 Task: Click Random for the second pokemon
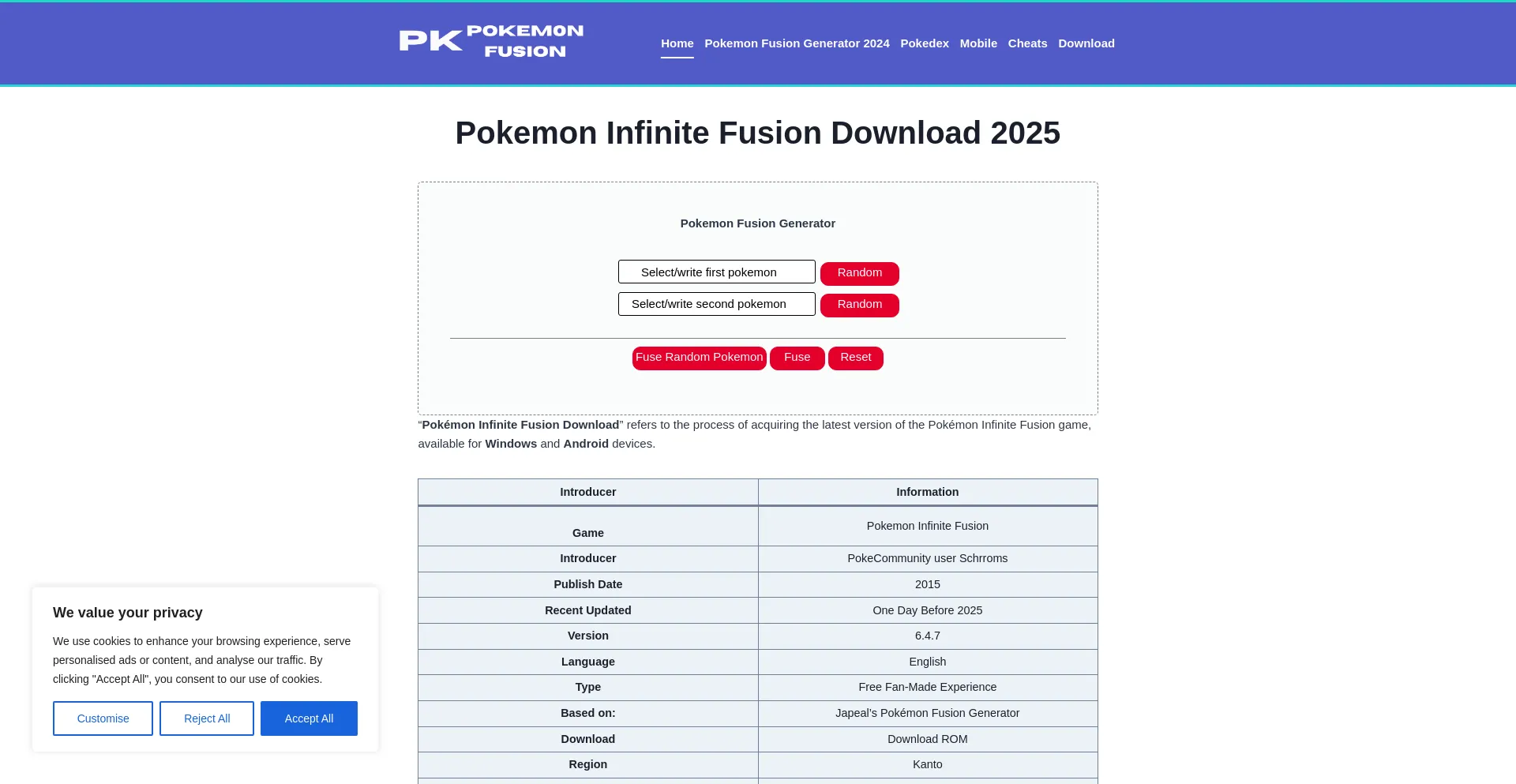(859, 304)
